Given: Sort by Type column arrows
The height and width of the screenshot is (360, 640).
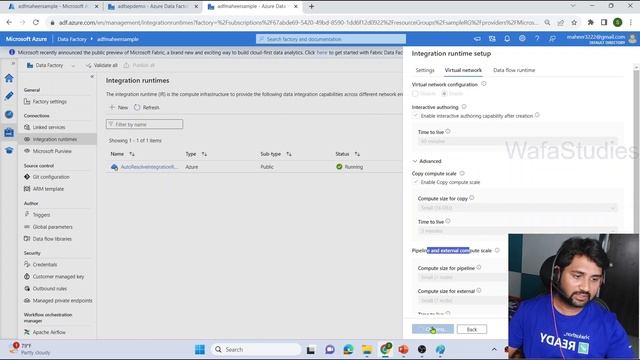Looking at the screenshot, I should pos(204,154).
